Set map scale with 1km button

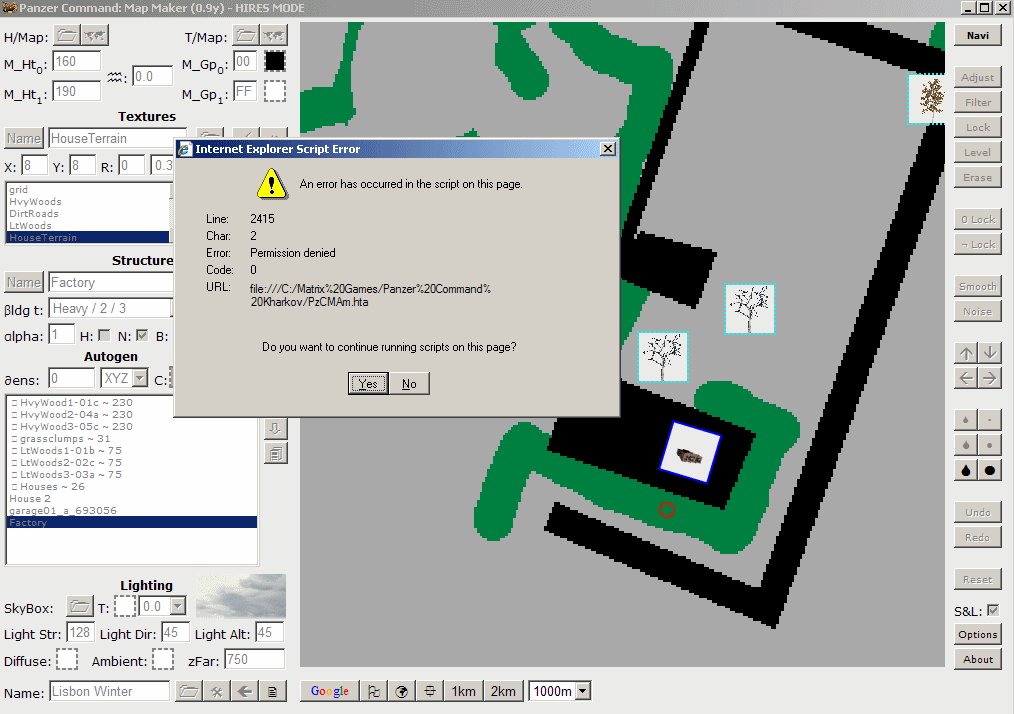(464, 691)
